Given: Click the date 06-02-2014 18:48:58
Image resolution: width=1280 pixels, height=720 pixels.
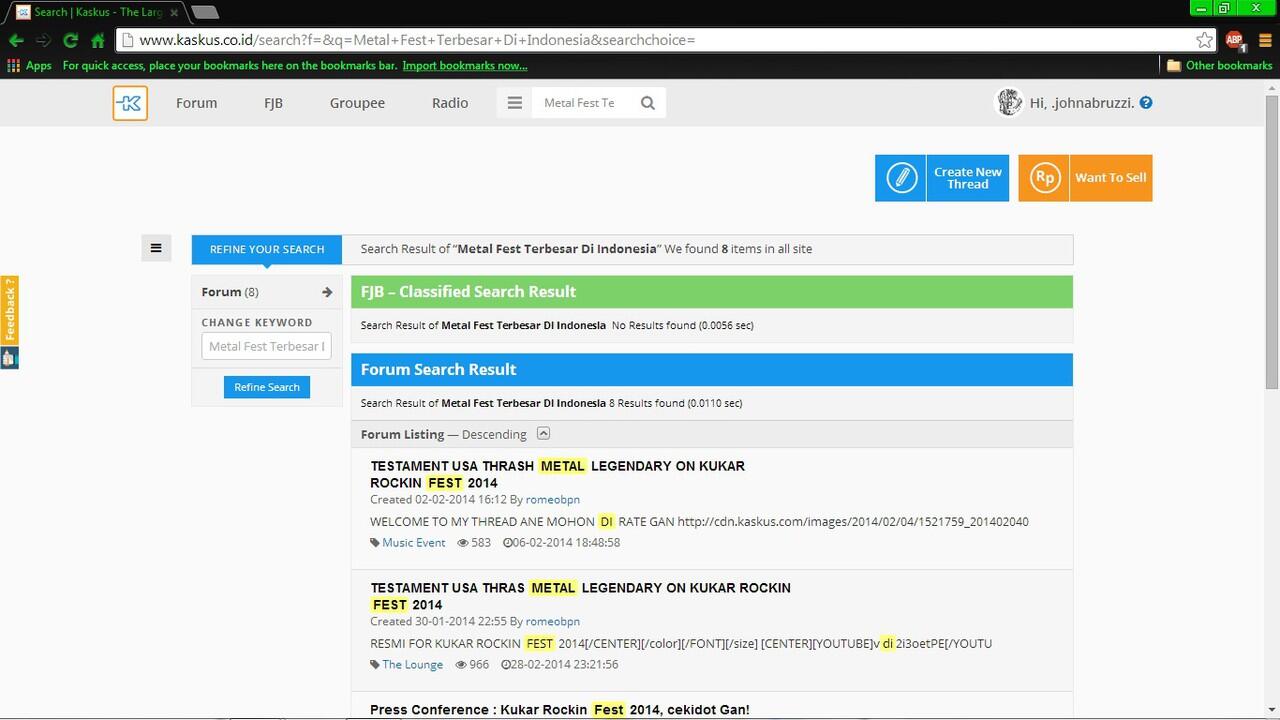Looking at the screenshot, I should pos(561,542).
